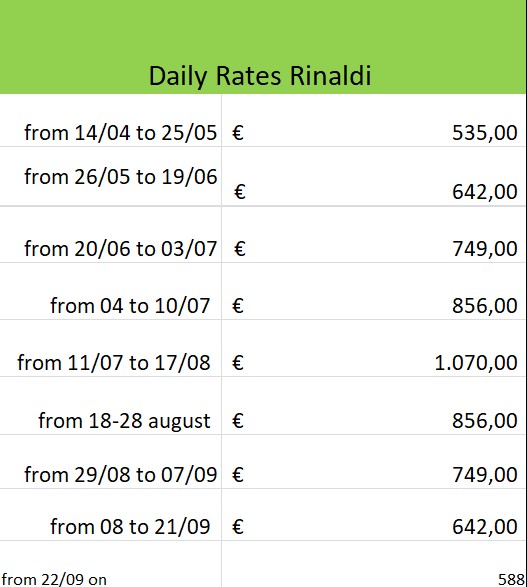The height and width of the screenshot is (587, 527).
Task: Click the 'from 18-28 august' cell
Action: point(110,406)
